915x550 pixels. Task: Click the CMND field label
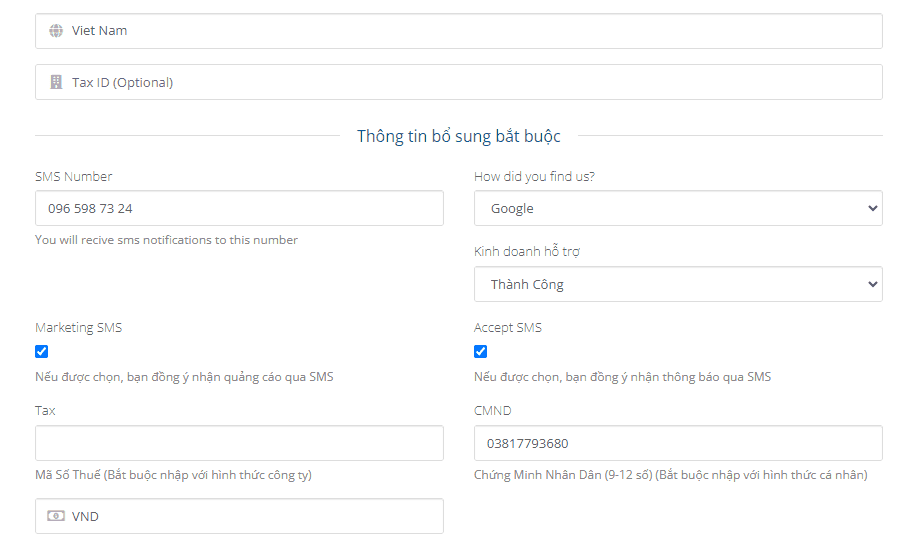[493, 411]
